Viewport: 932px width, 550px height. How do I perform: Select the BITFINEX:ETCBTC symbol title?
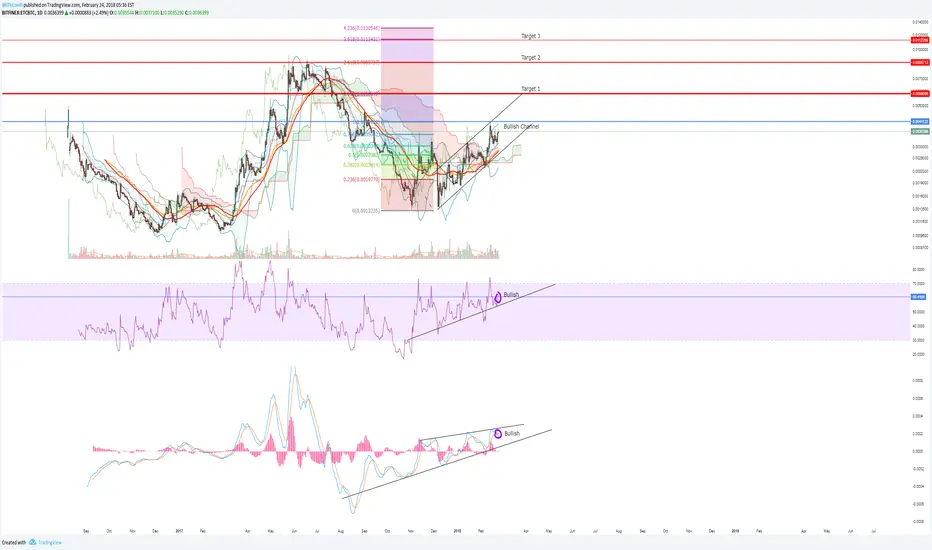point(17,12)
